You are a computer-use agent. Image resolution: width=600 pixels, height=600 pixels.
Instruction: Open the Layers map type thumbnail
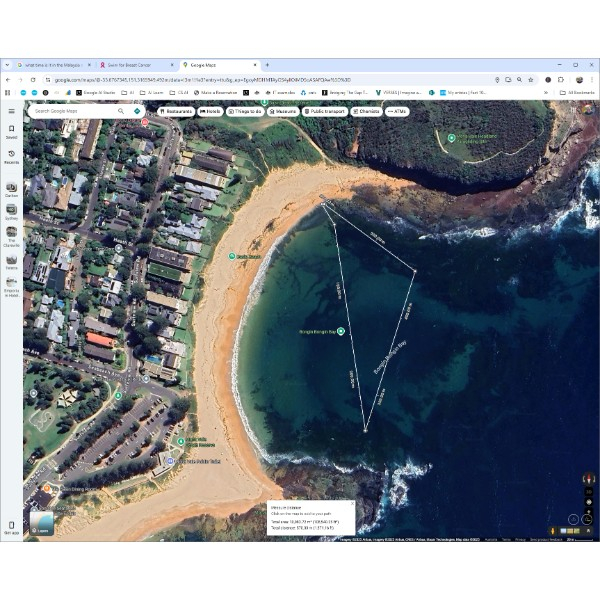tap(43, 523)
